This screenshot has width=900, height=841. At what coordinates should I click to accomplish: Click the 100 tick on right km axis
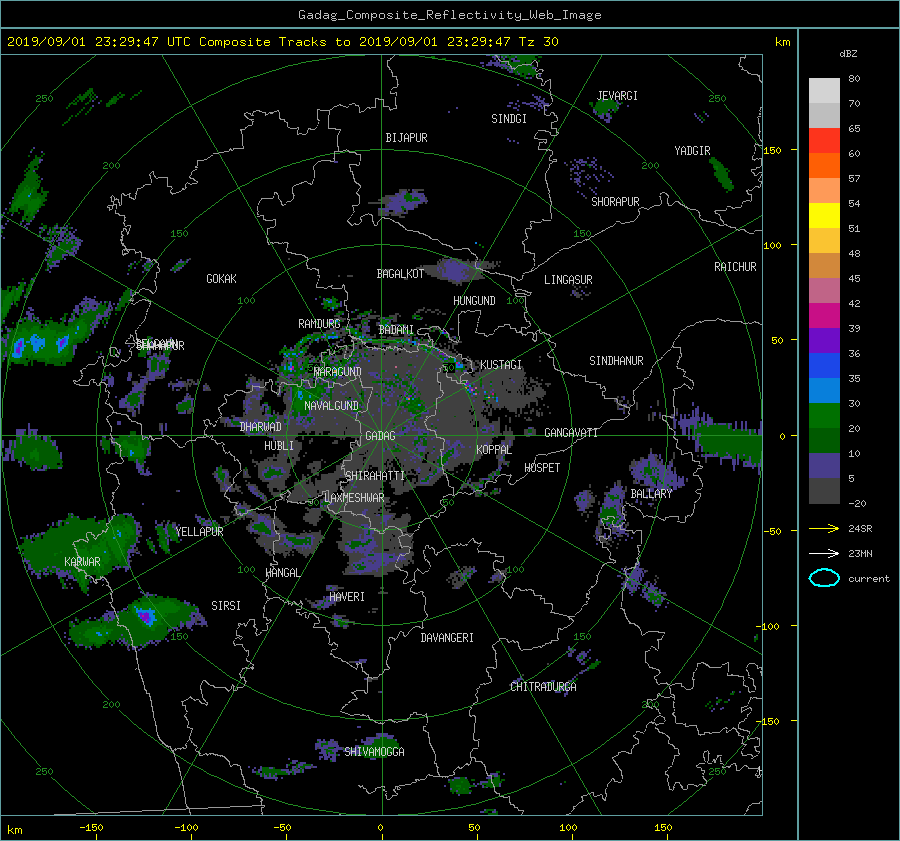click(772, 246)
